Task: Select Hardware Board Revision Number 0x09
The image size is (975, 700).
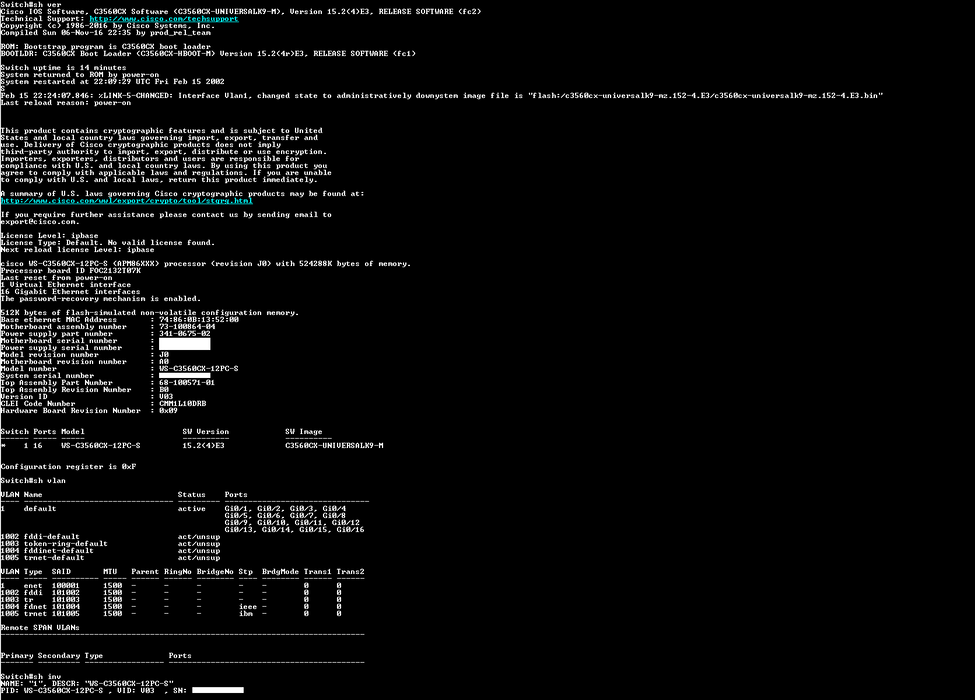Action: 169,410
